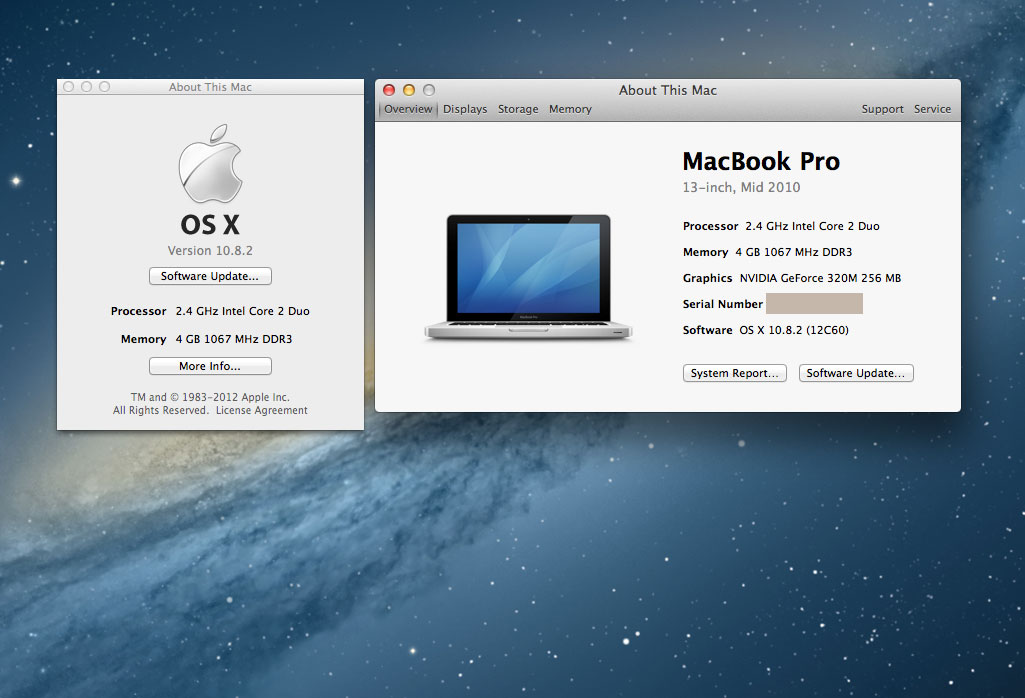Click the More Info button
The width and height of the screenshot is (1025, 698).
coord(210,366)
